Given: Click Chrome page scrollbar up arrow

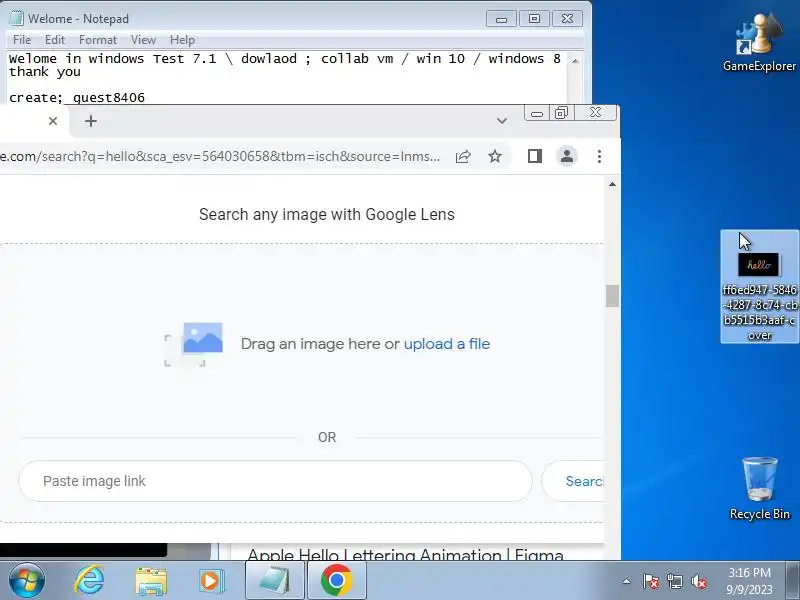Looking at the screenshot, I should pyautogui.click(x=612, y=184).
